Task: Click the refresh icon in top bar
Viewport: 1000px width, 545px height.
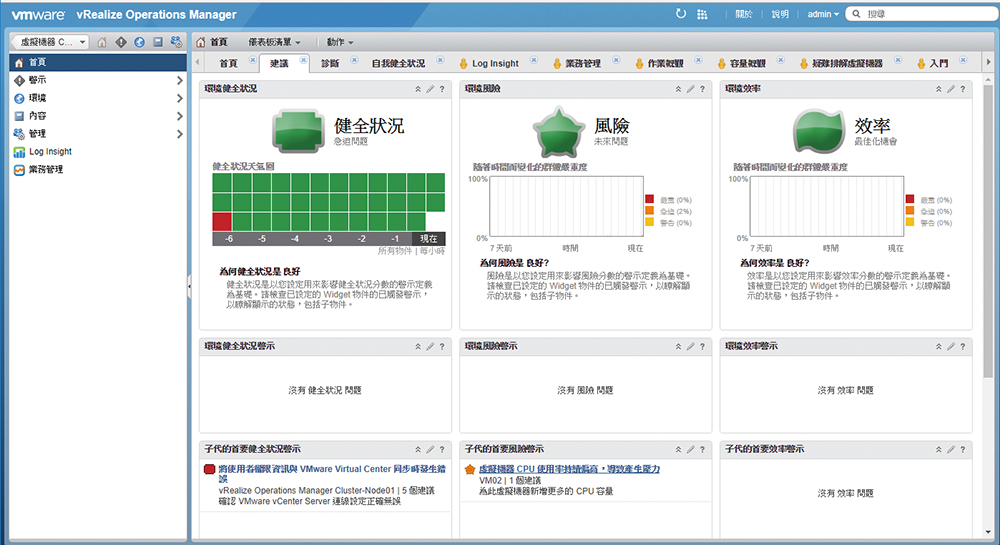Action: pos(680,13)
